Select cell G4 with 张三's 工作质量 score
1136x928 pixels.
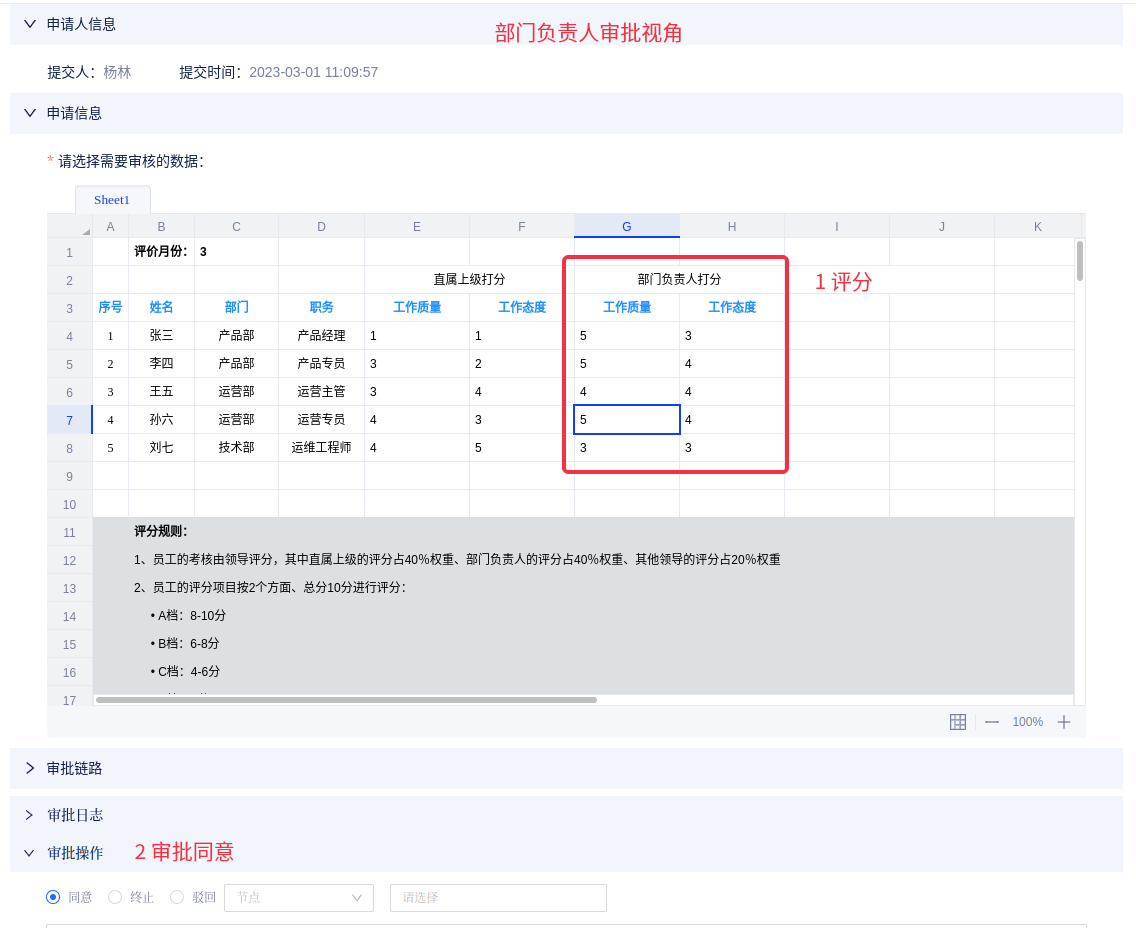[x=627, y=336]
